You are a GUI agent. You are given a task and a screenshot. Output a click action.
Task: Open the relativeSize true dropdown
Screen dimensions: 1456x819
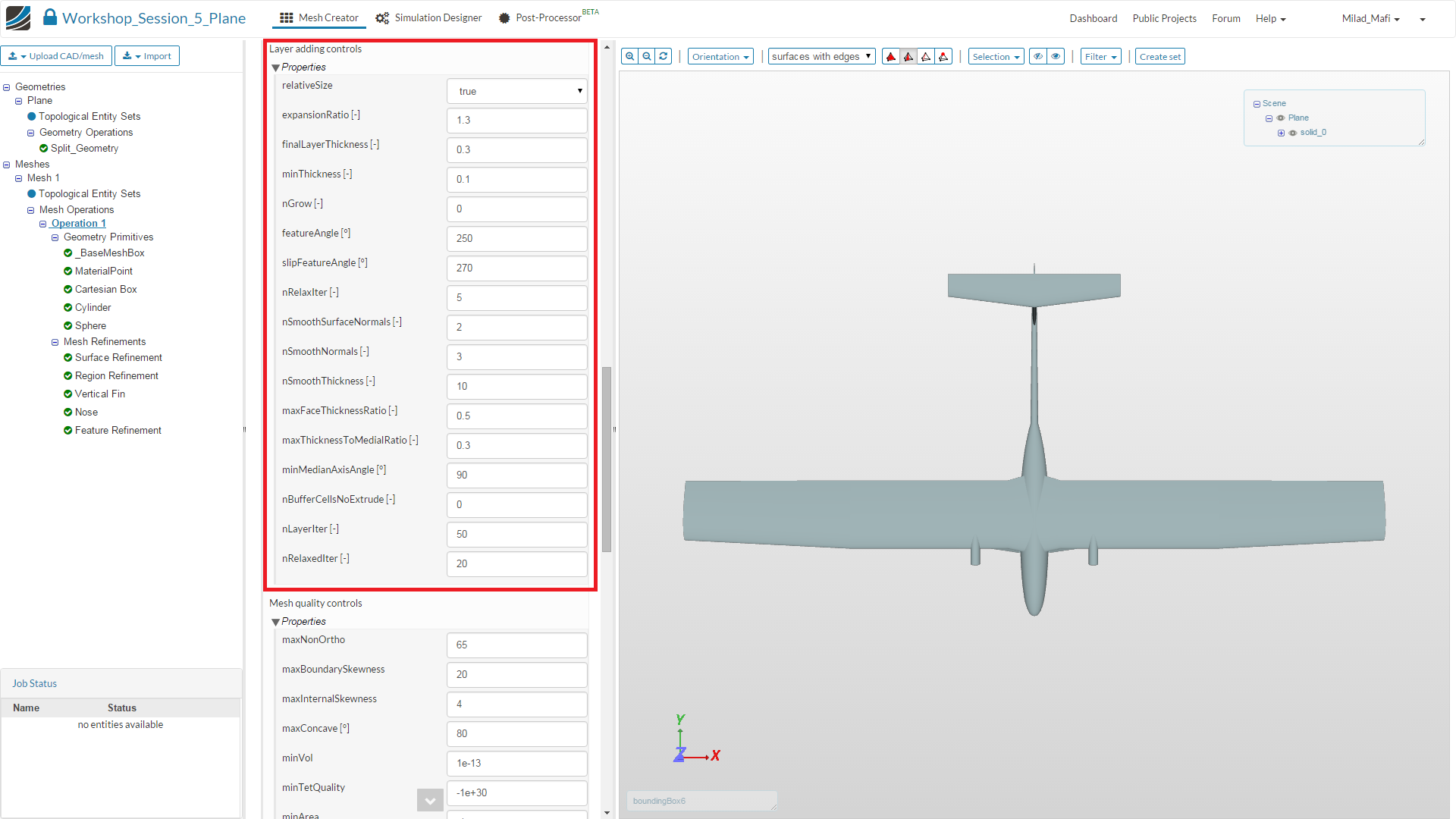tap(517, 91)
